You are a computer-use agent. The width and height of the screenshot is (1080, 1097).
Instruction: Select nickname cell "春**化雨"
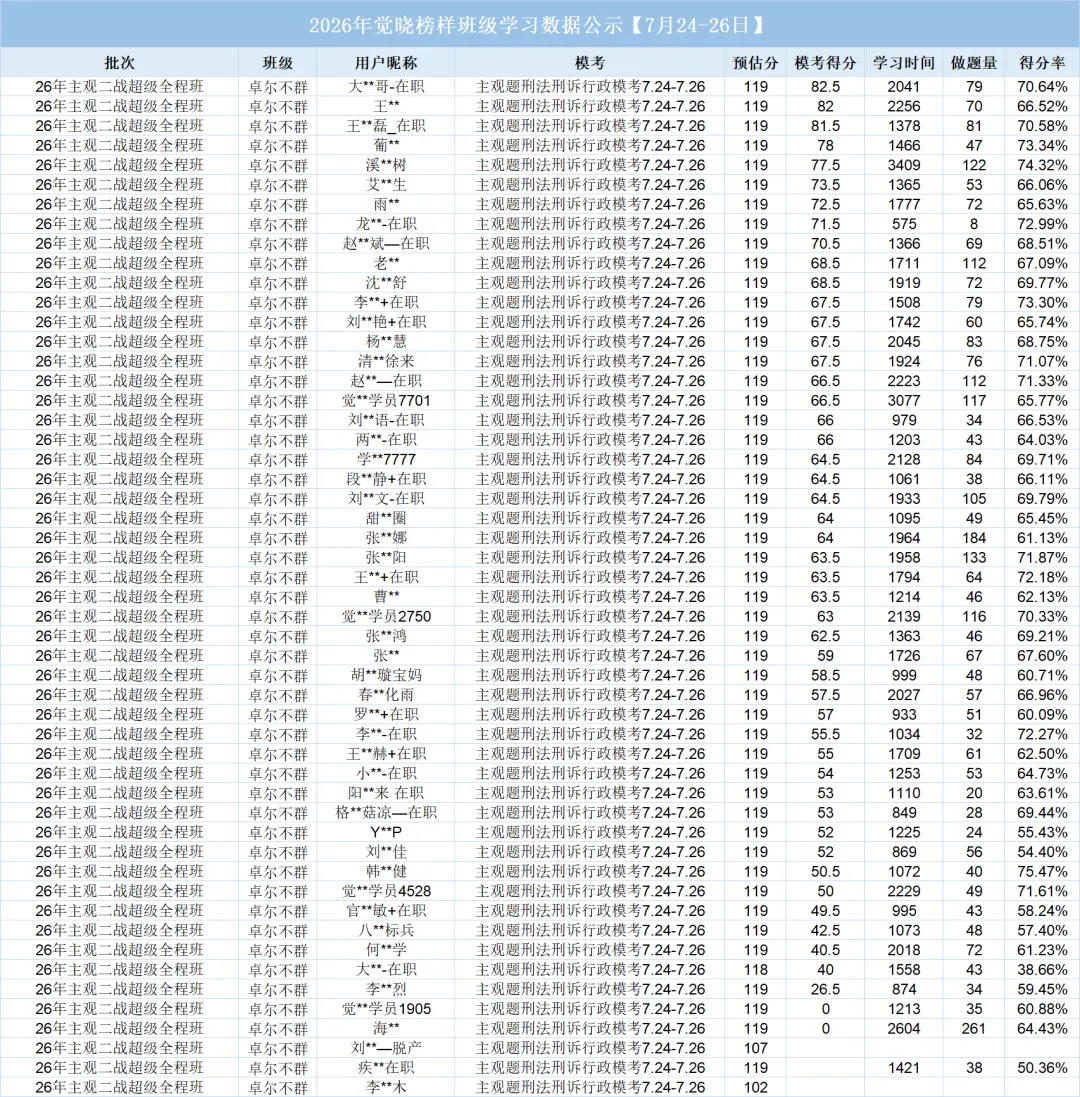[386, 695]
